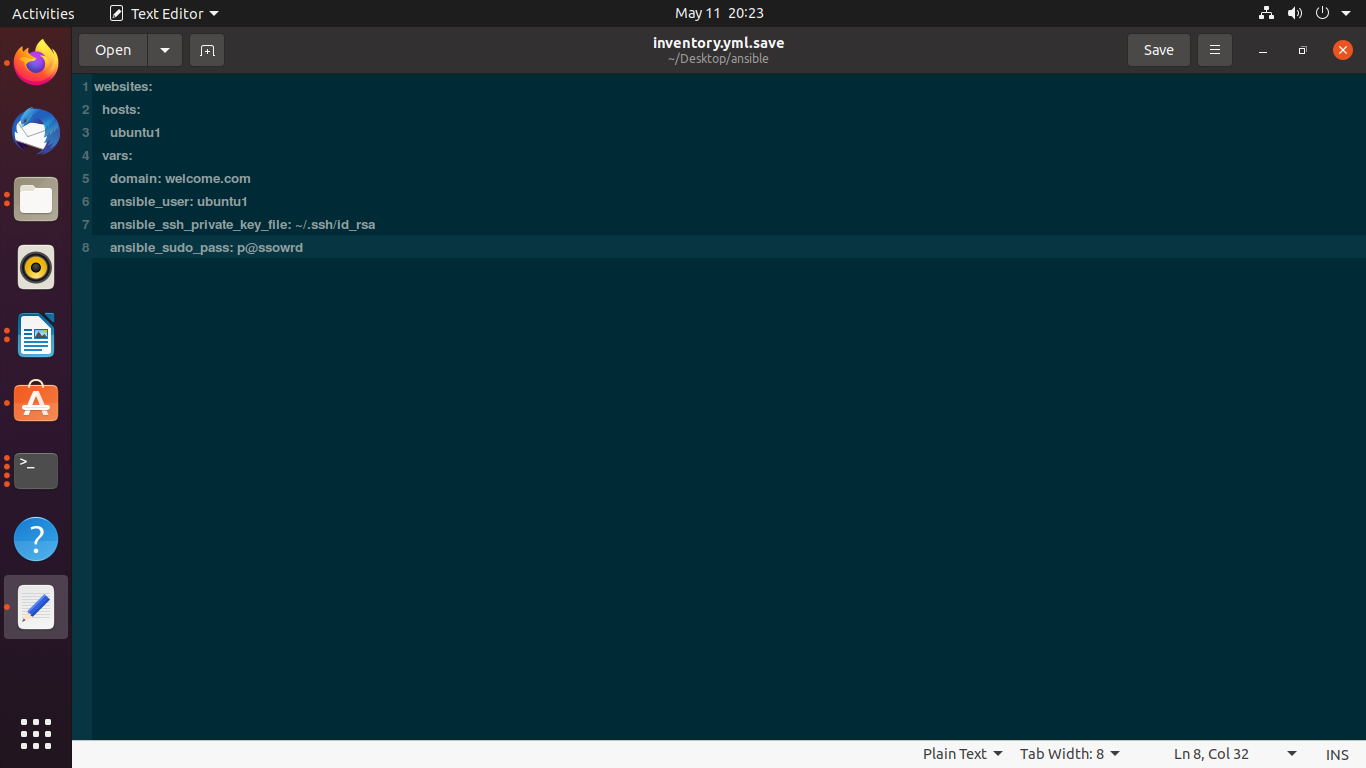1366x768 pixels.
Task: Open Go to Line via Ln 8 Col 32
Action: pos(1210,754)
